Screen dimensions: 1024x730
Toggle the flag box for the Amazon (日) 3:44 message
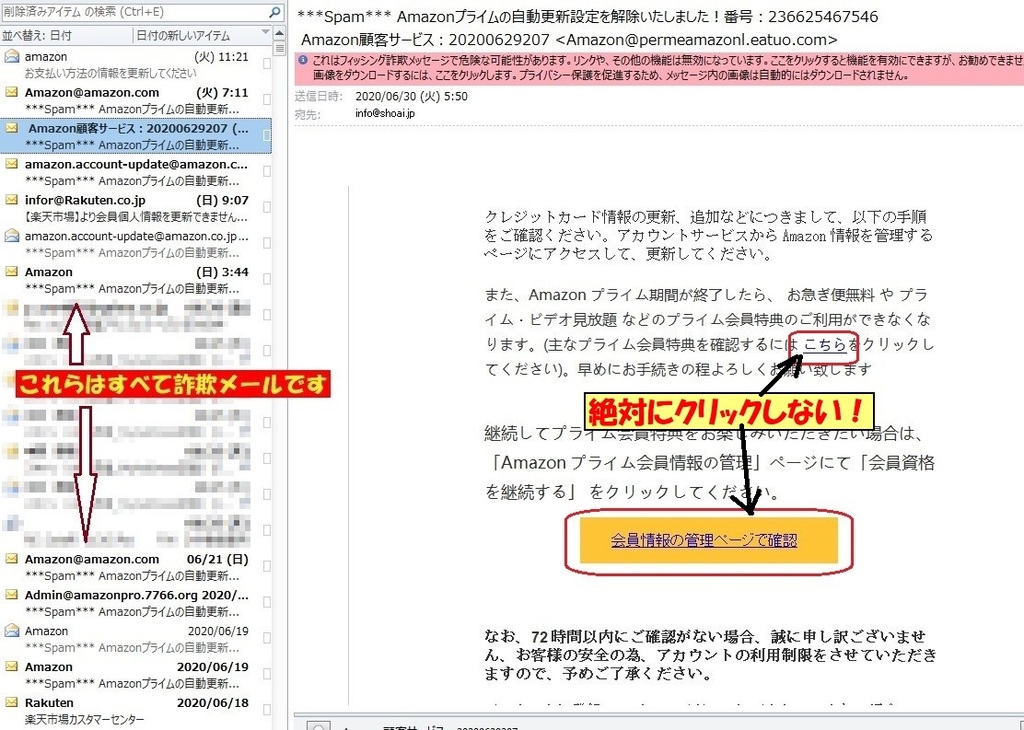(266, 279)
